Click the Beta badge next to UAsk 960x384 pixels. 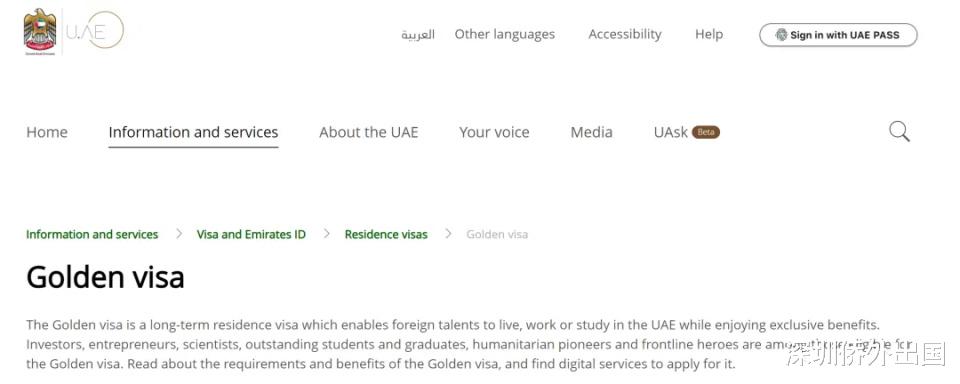click(x=706, y=132)
